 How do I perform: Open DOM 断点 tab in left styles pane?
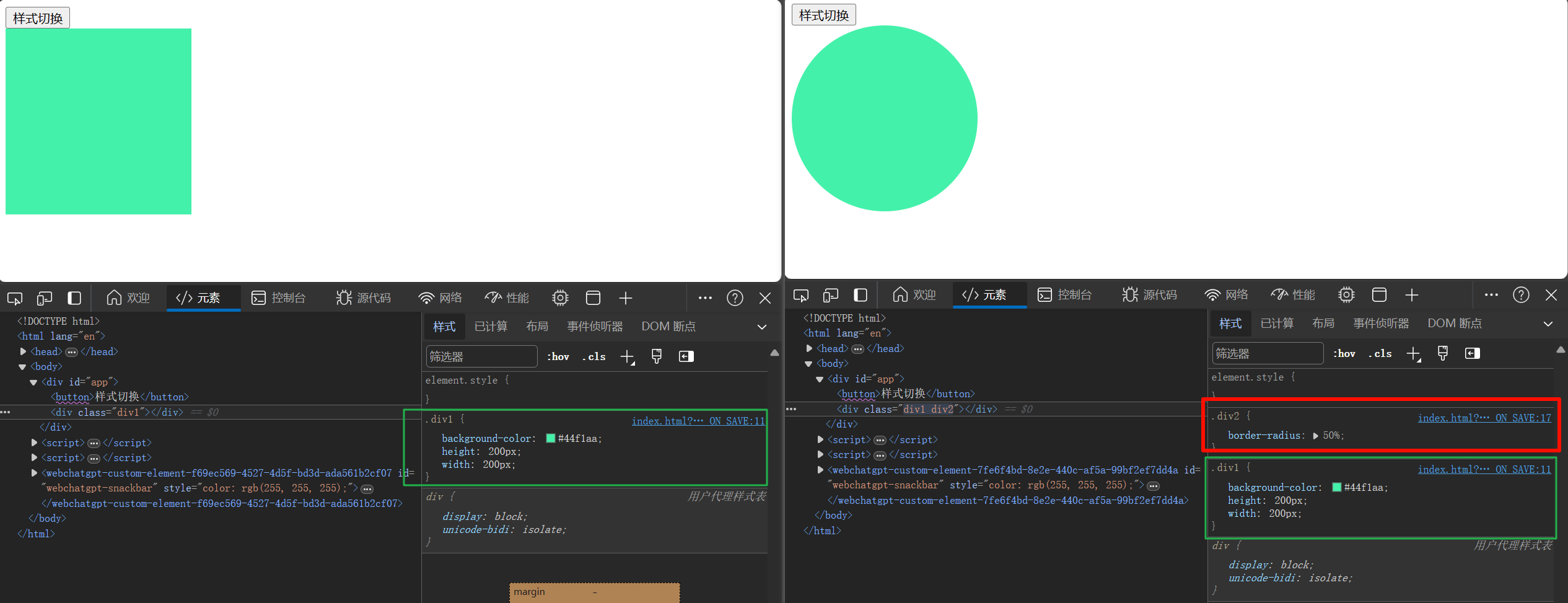[668, 327]
